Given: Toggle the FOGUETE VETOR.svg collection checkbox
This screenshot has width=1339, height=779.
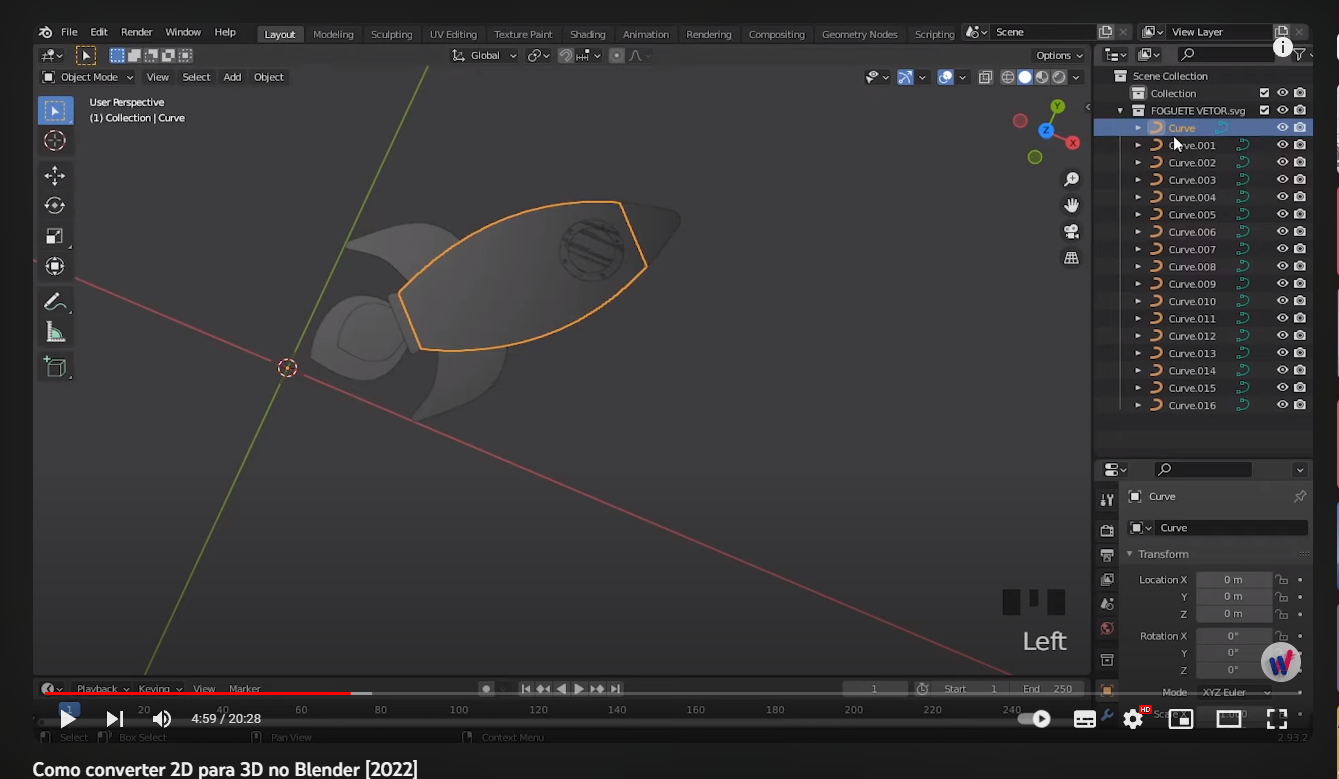Looking at the screenshot, I should coord(1265,110).
